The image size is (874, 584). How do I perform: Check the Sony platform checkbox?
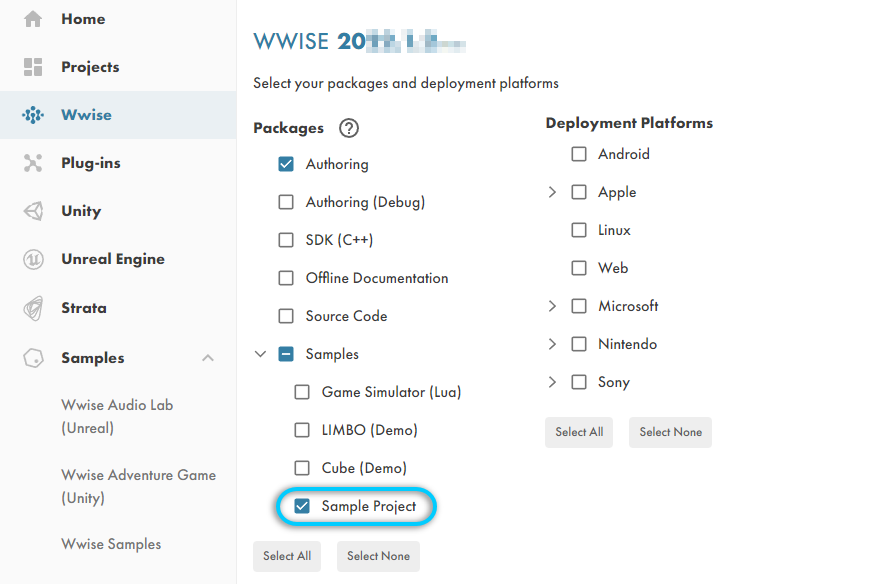point(579,382)
